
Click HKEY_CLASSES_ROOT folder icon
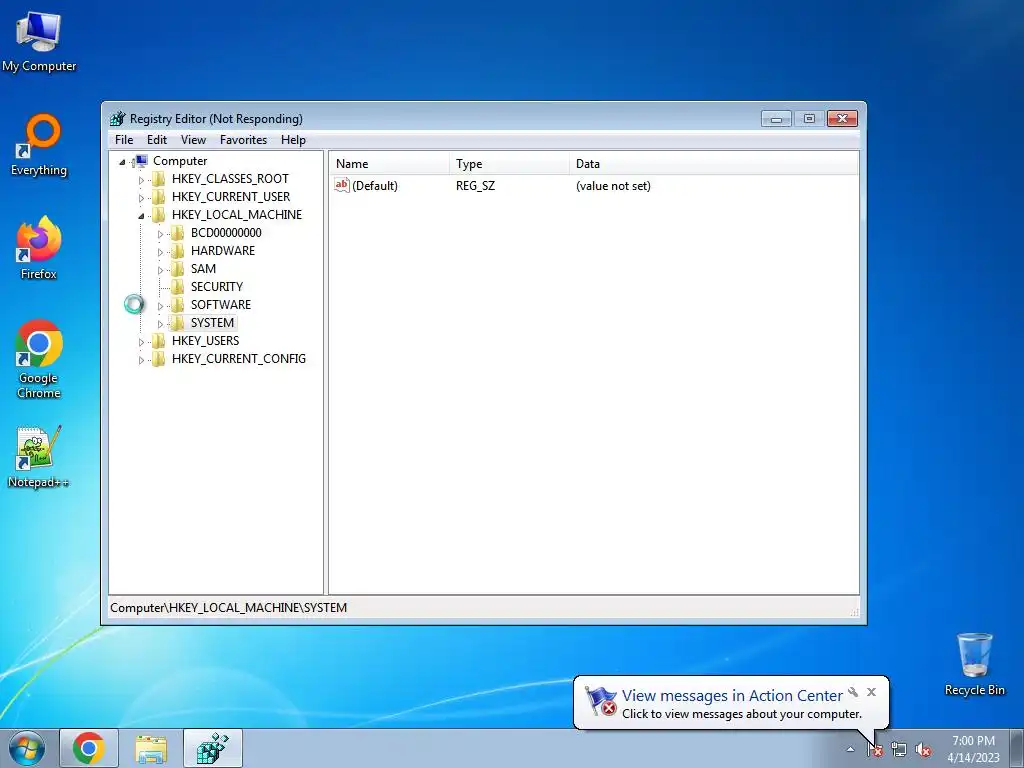click(x=158, y=179)
